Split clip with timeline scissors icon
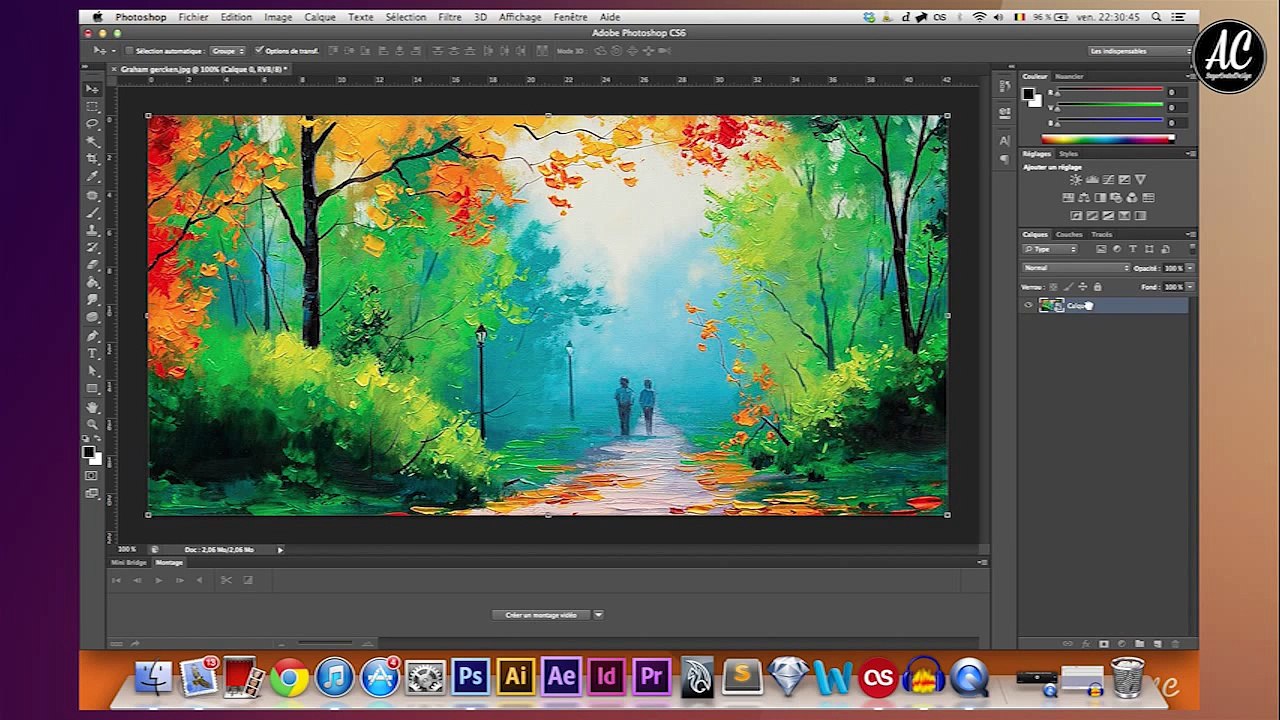 [x=226, y=580]
